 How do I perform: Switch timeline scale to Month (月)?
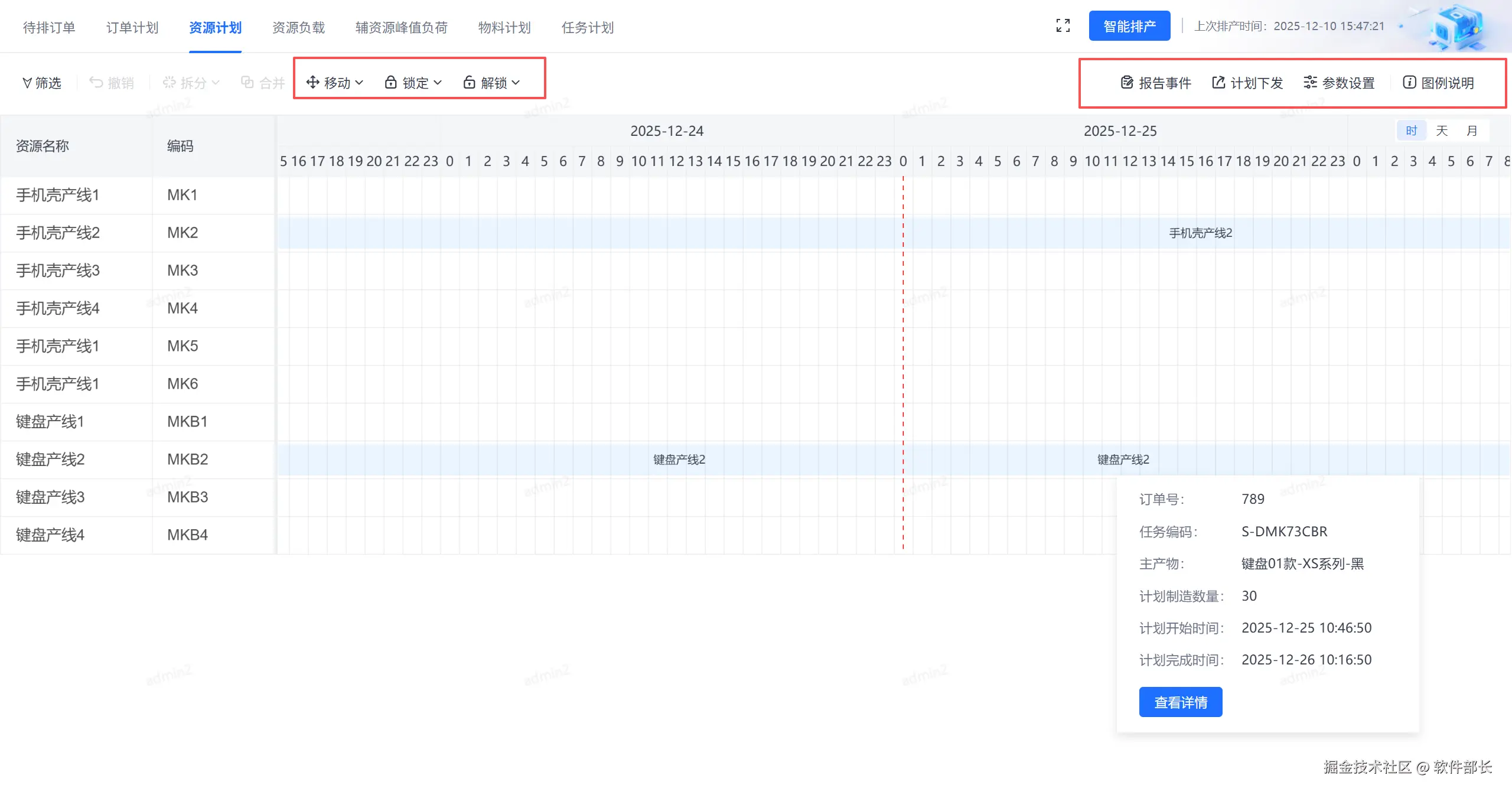(x=1471, y=131)
